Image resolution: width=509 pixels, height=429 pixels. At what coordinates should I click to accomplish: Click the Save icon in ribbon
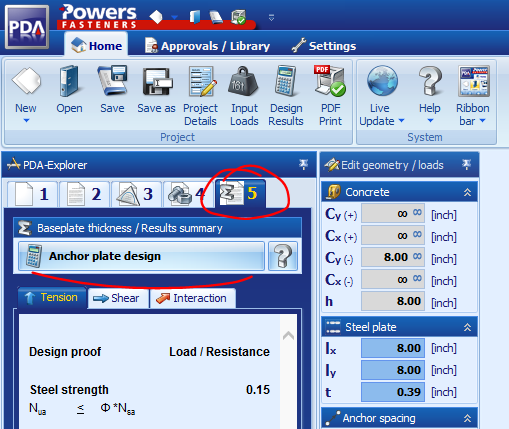pos(112,81)
